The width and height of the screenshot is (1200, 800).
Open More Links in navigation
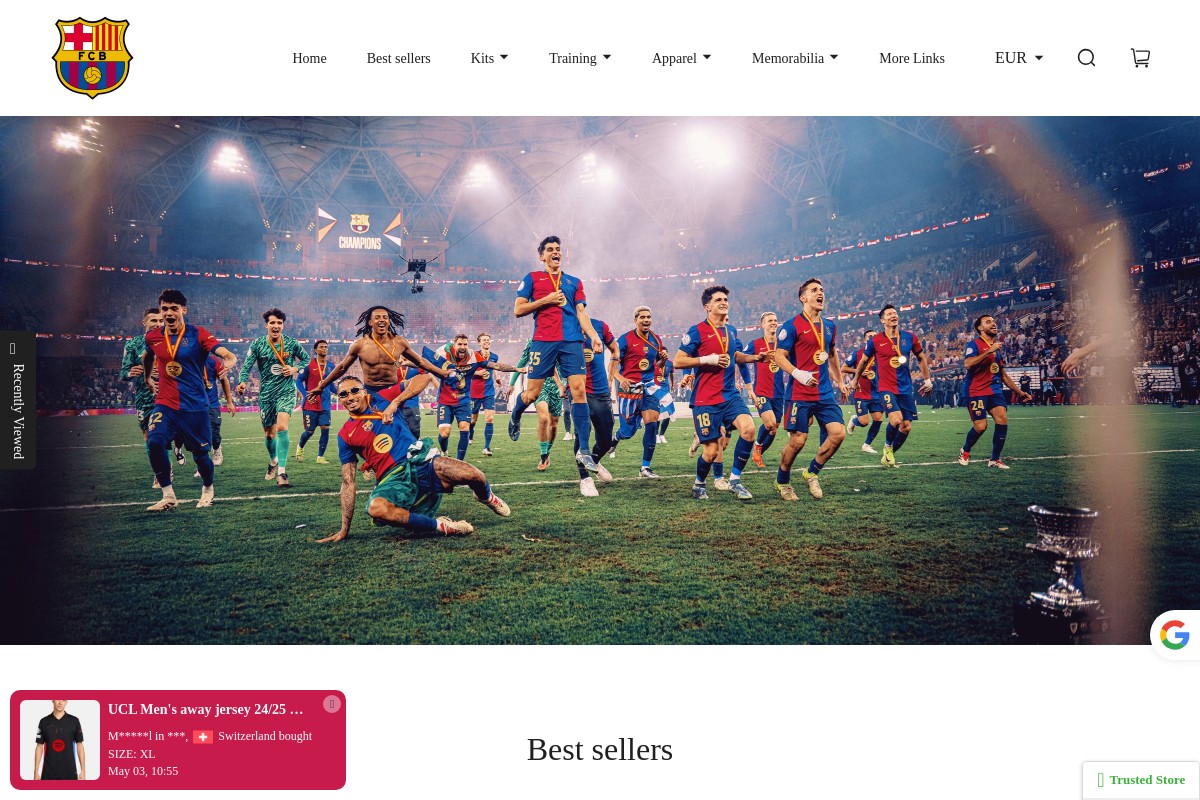[912, 58]
